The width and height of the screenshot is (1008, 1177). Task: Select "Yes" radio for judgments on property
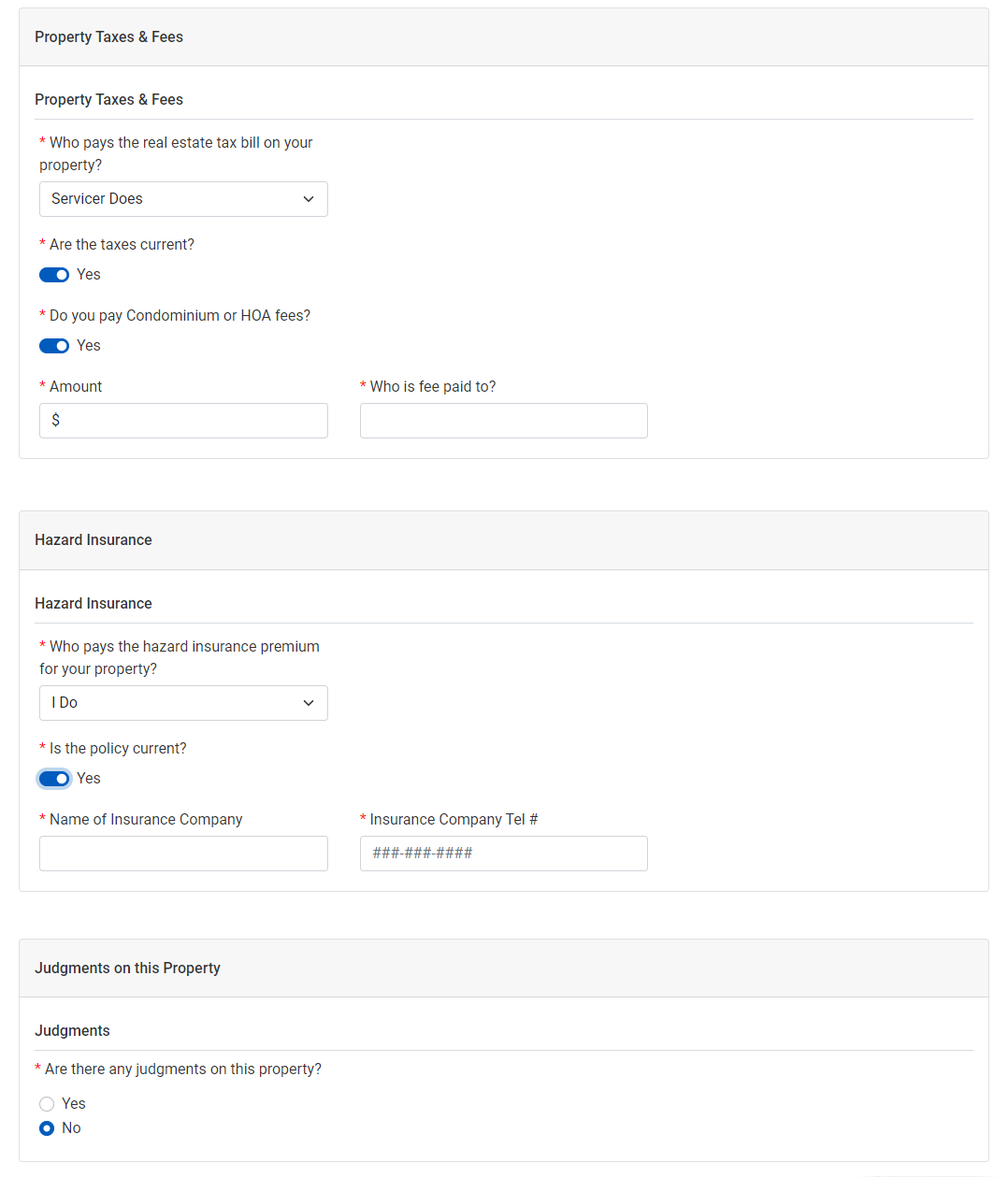[47, 1104]
